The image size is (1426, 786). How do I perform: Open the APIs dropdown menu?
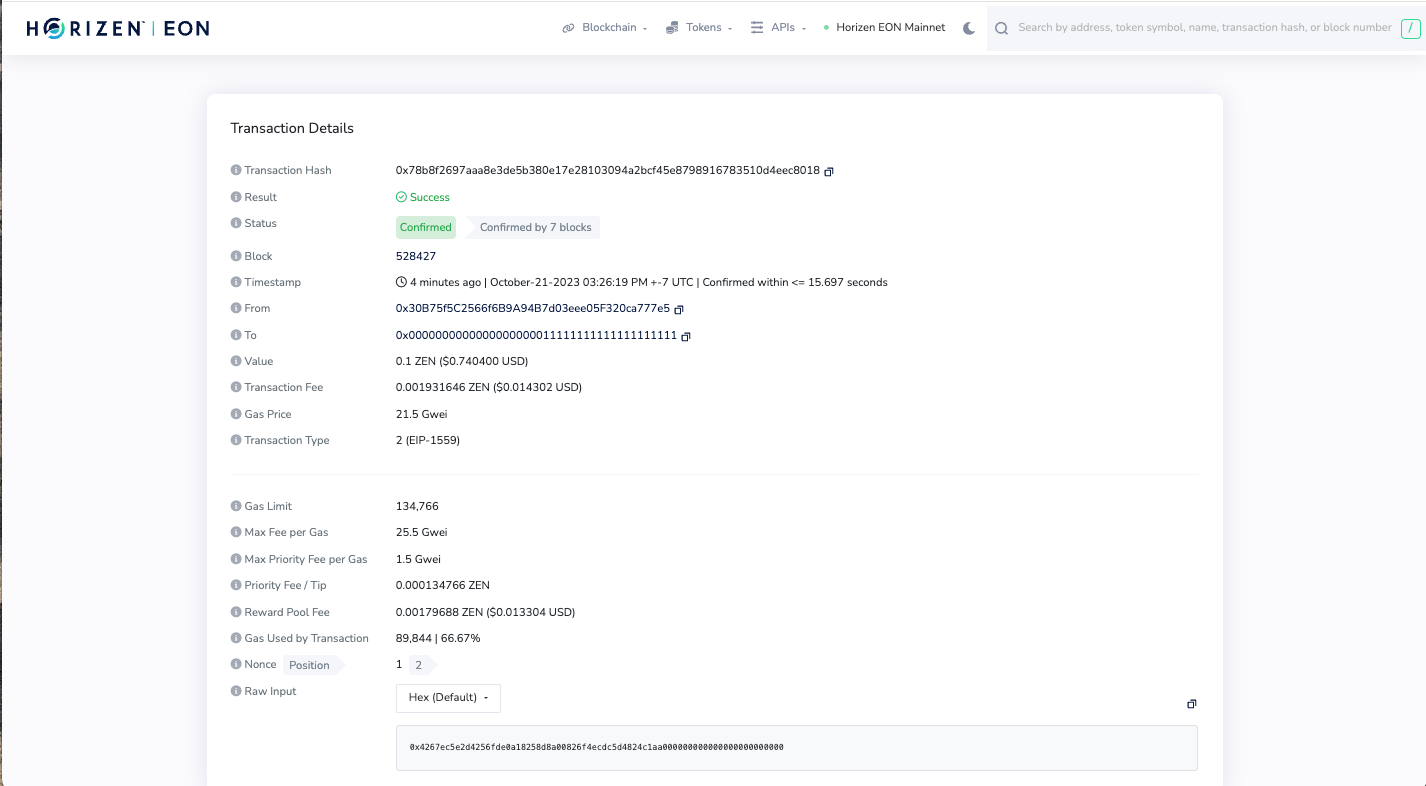[779, 28]
